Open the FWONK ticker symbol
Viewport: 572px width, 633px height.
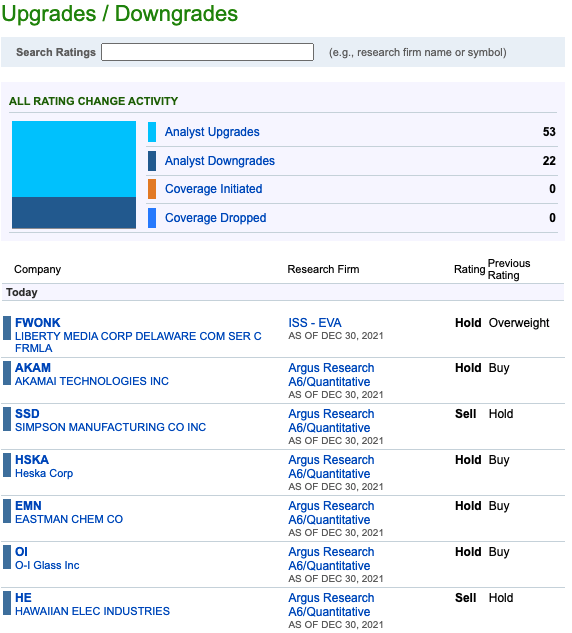click(38, 323)
